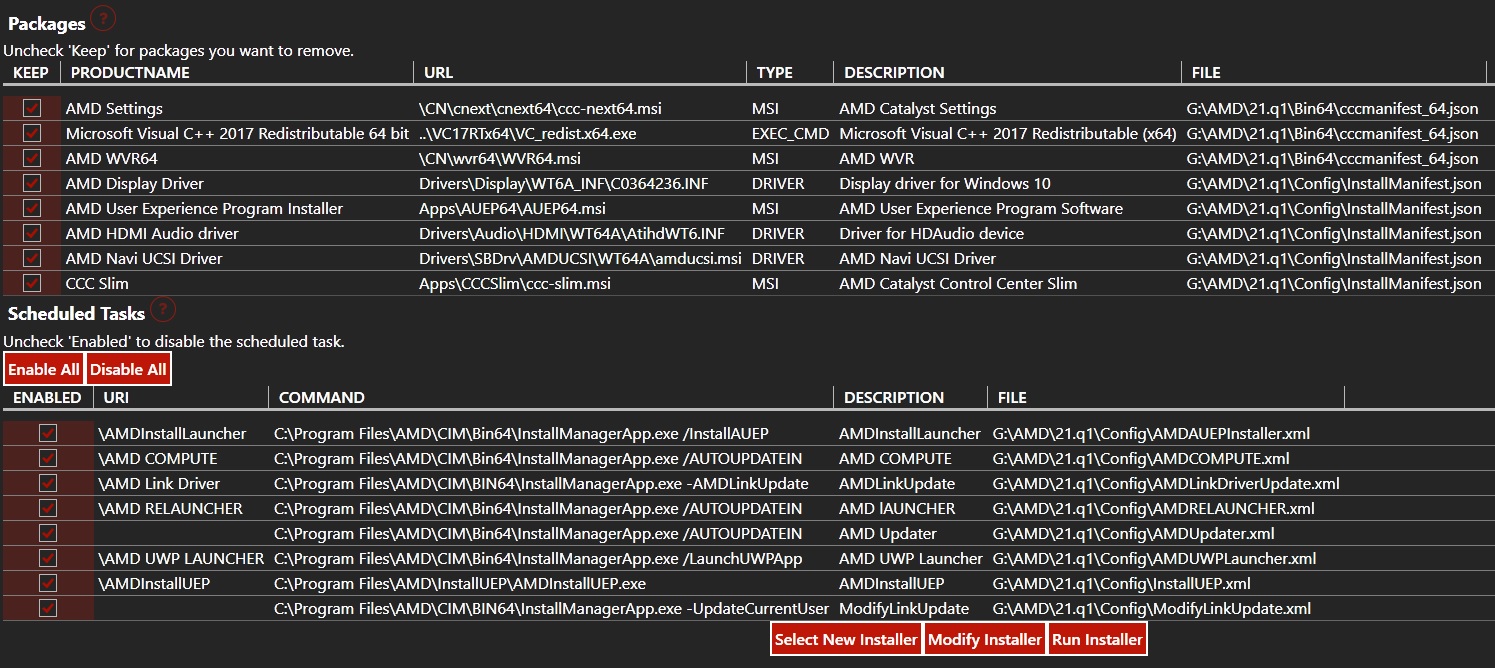Select the amducsi.msi URL cell

580,258
